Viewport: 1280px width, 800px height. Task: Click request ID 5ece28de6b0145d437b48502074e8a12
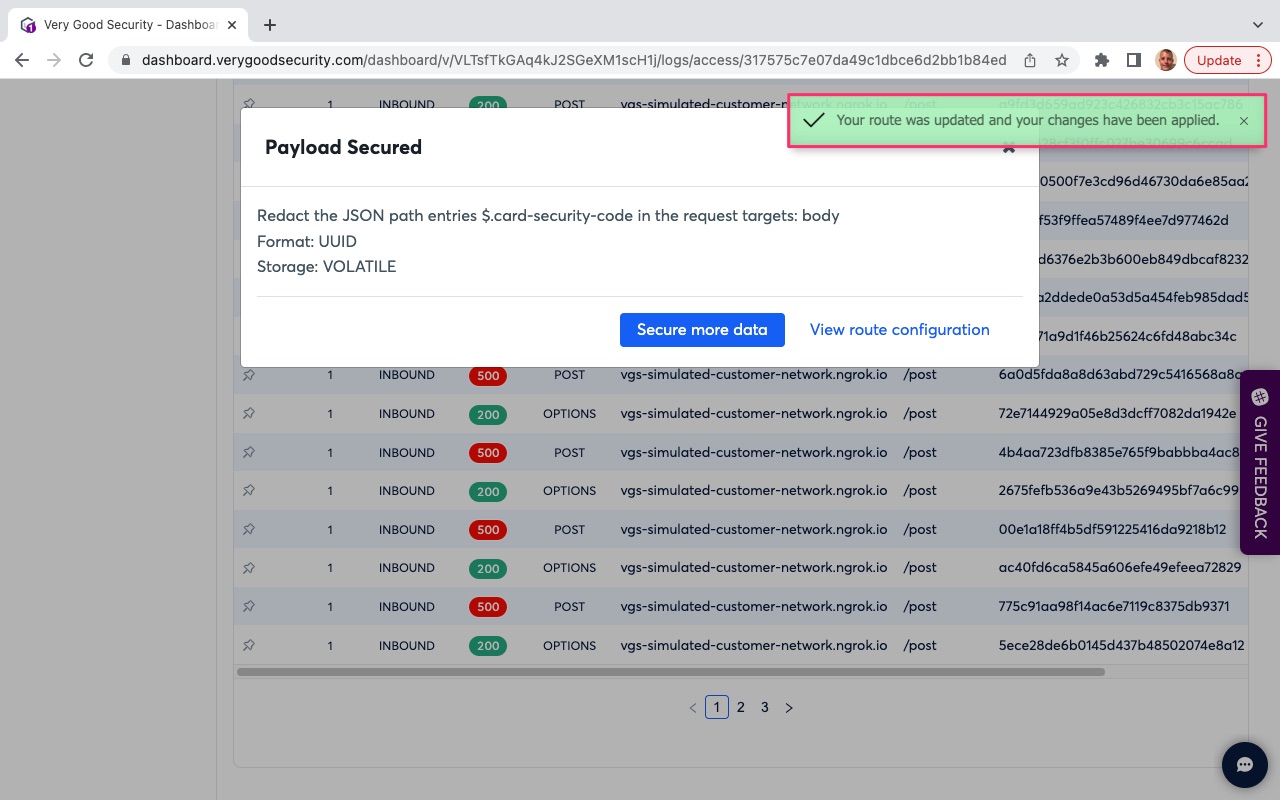point(1121,646)
